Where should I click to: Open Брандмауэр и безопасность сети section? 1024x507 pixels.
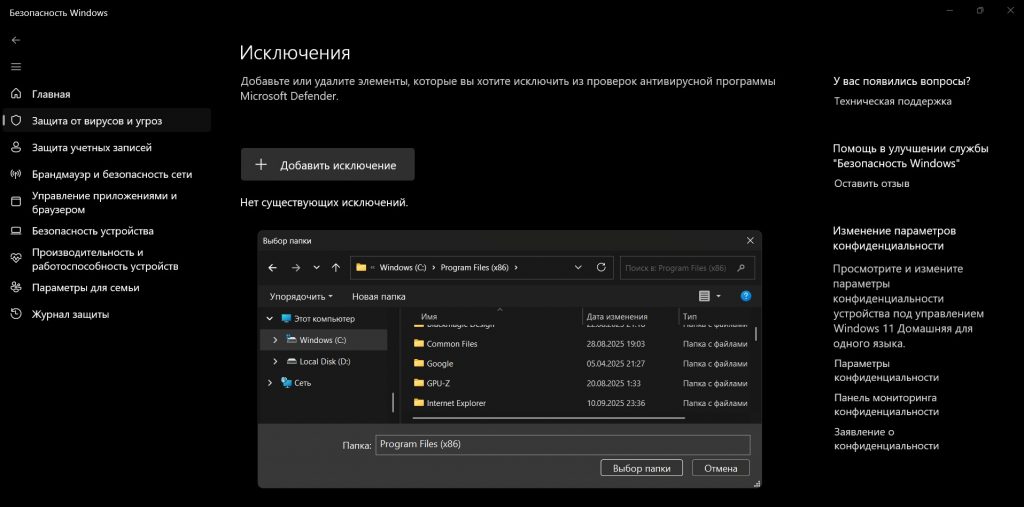tap(111, 174)
